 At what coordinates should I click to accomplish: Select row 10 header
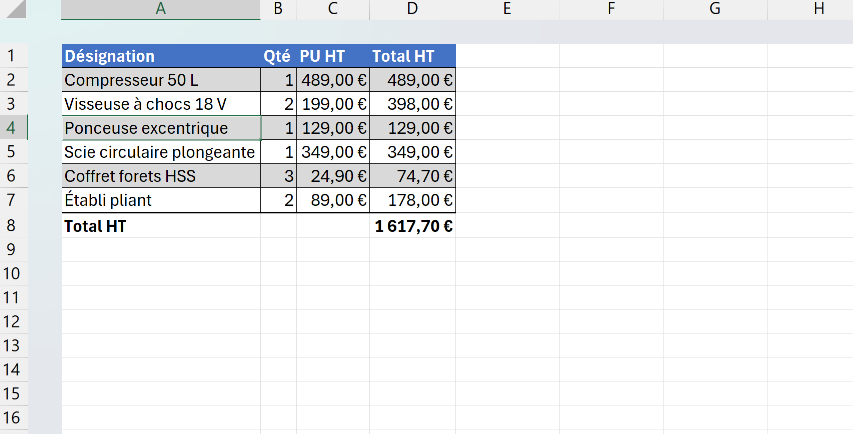coord(14,273)
